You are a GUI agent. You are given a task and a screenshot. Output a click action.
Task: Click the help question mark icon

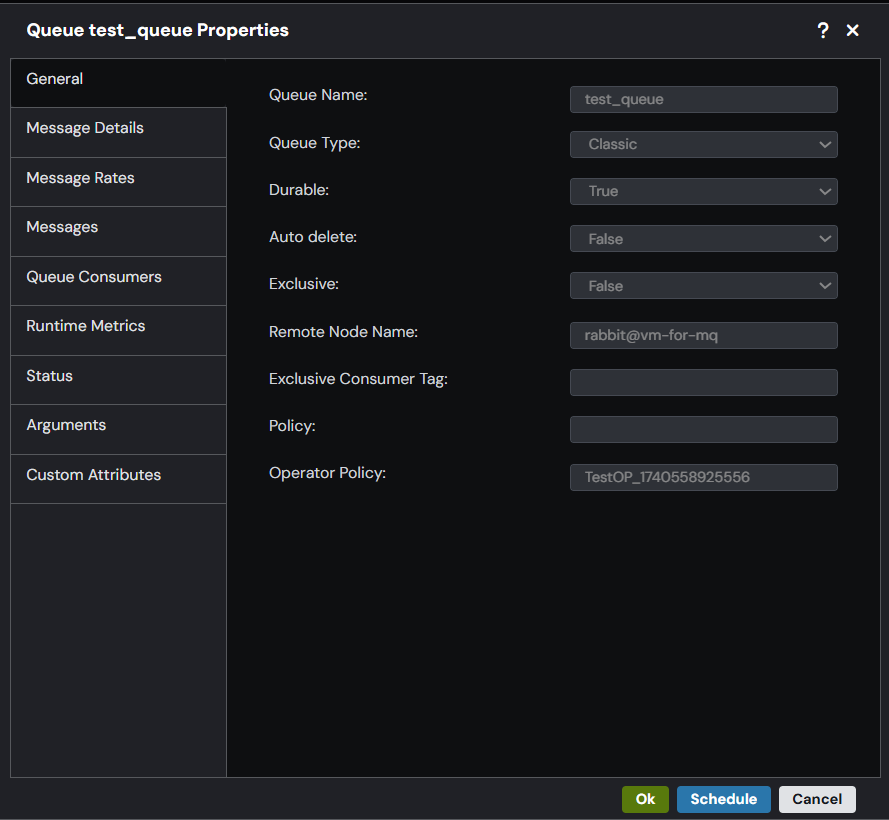point(823,31)
